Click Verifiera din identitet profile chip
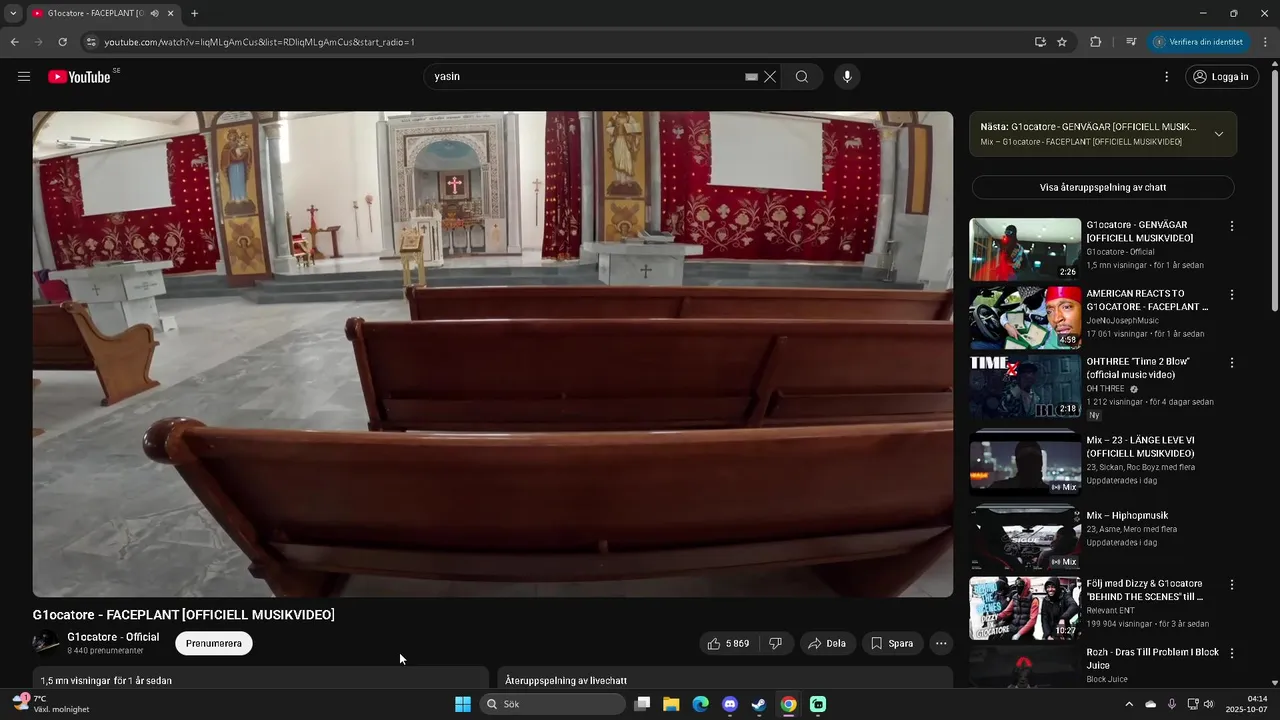 click(x=1199, y=42)
